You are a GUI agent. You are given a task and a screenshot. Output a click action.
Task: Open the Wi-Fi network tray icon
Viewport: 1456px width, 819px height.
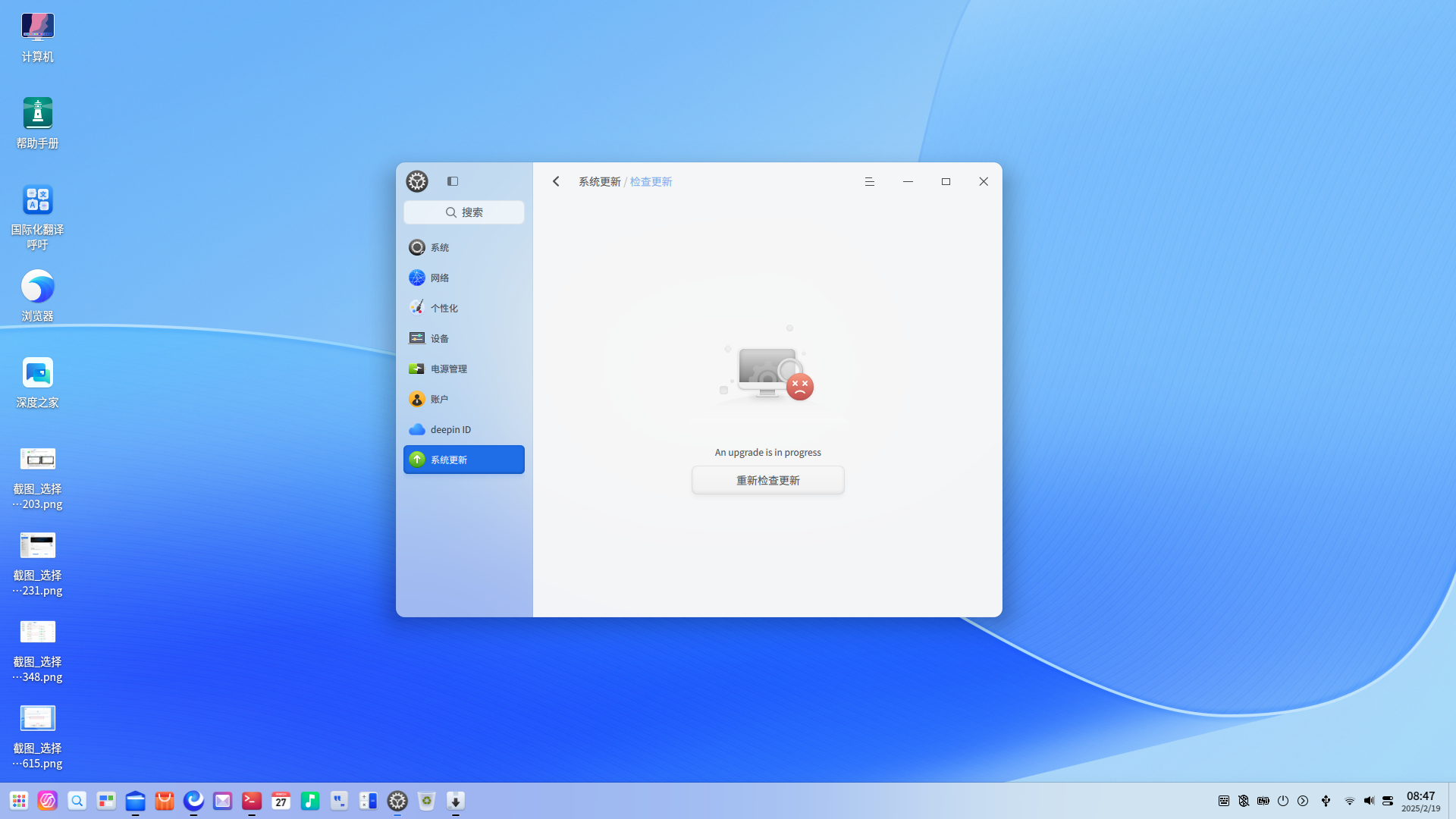[x=1350, y=801]
